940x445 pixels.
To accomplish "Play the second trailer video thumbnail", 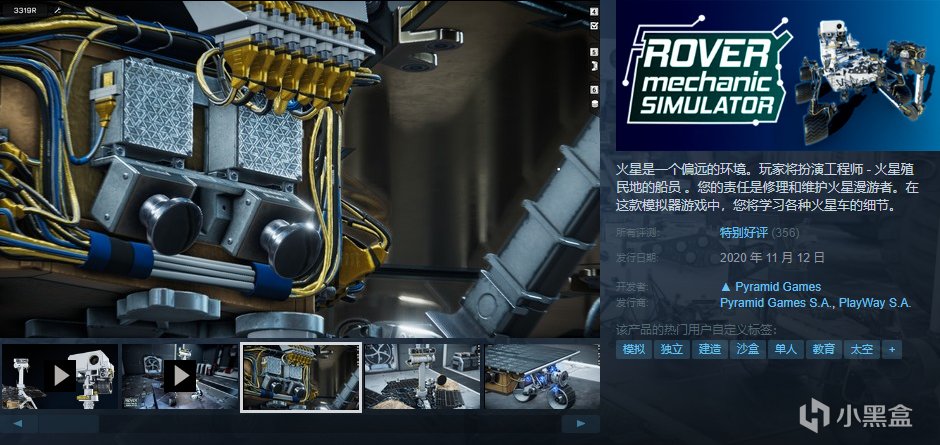I will [x=180, y=377].
